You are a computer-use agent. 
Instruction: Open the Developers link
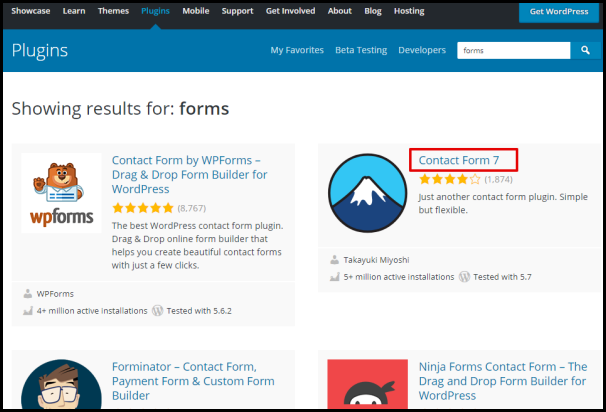[422, 50]
